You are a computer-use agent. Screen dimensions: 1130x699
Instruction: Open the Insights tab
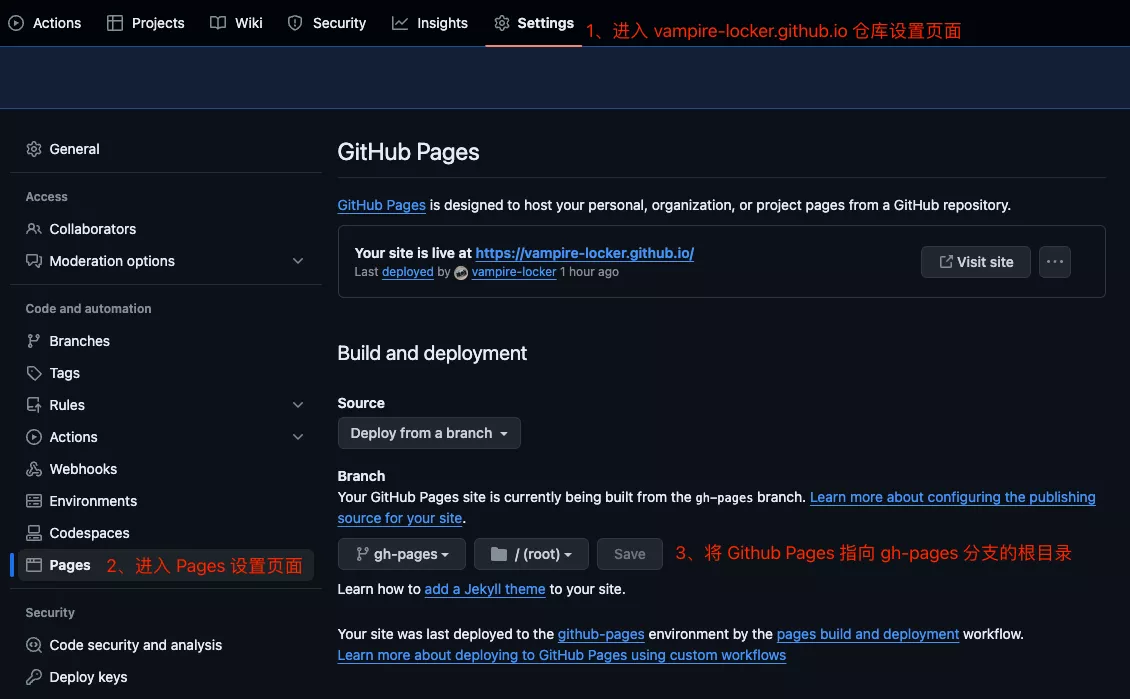430,23
